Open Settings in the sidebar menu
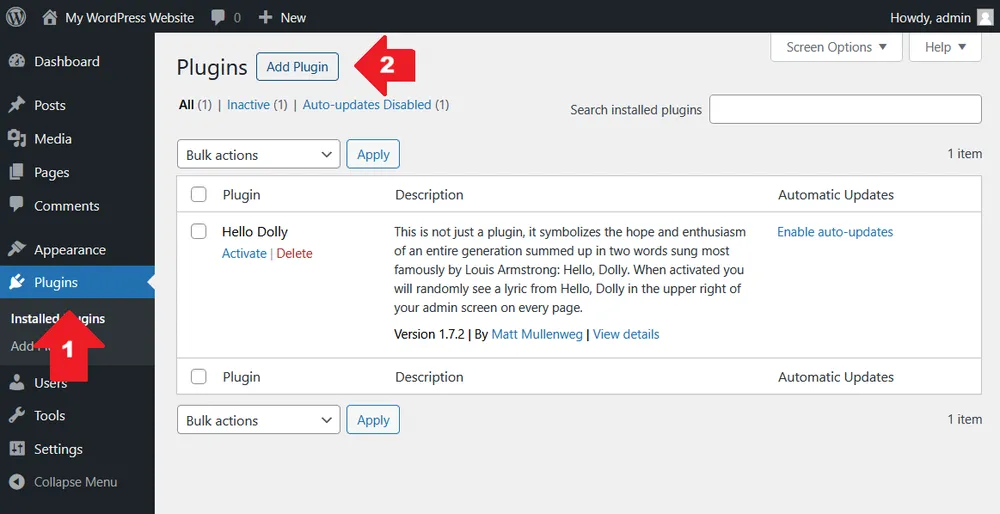This screenshot has width=1000, height=514. coord(58,449)
